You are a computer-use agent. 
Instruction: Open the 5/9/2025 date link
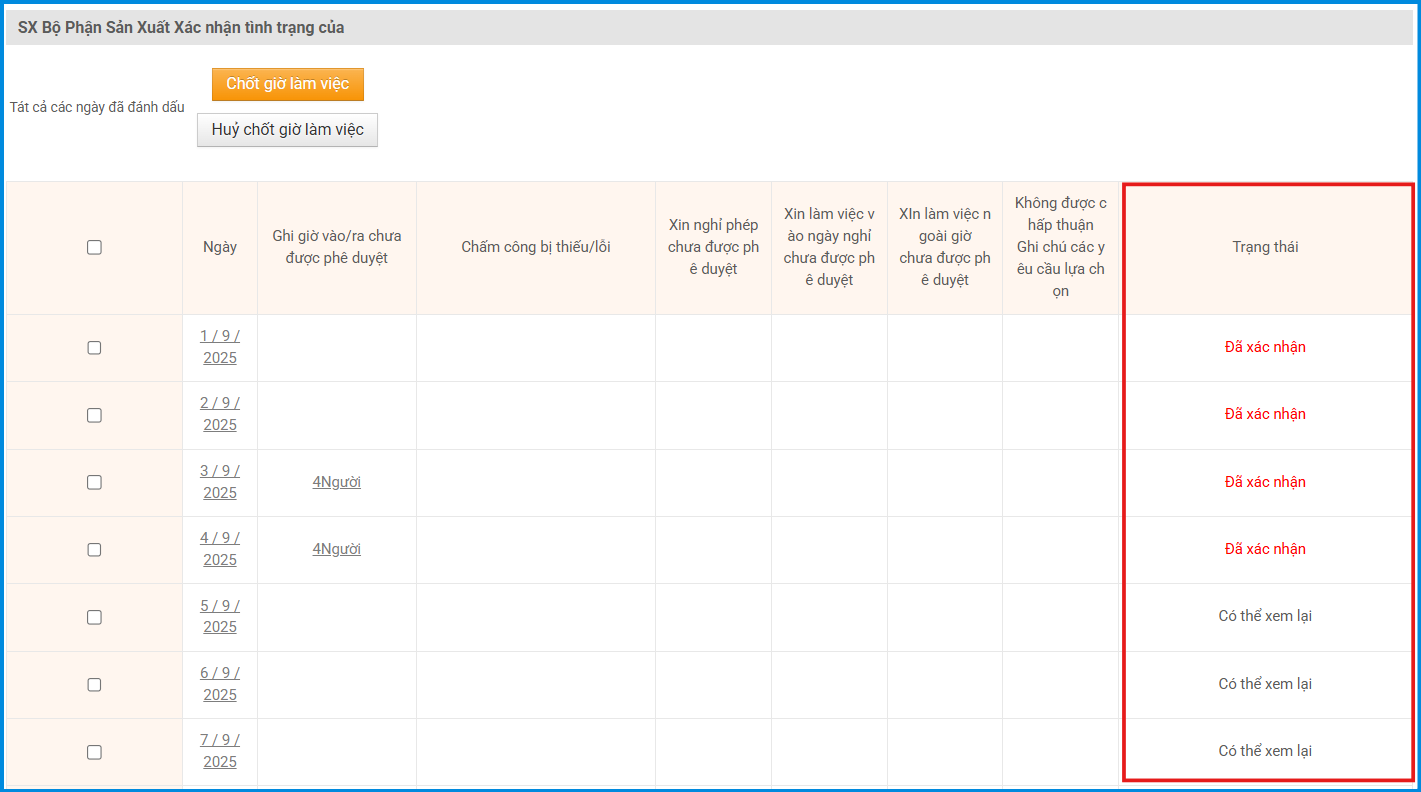point(220,616)
